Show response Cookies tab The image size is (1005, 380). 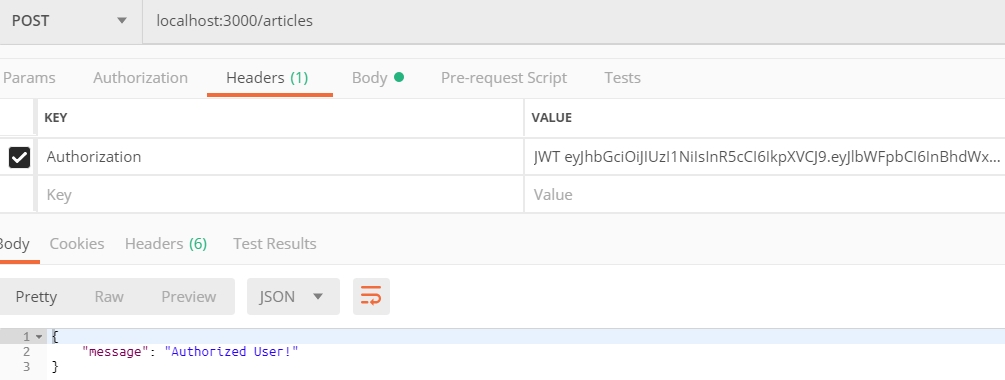tap(77, 244)
